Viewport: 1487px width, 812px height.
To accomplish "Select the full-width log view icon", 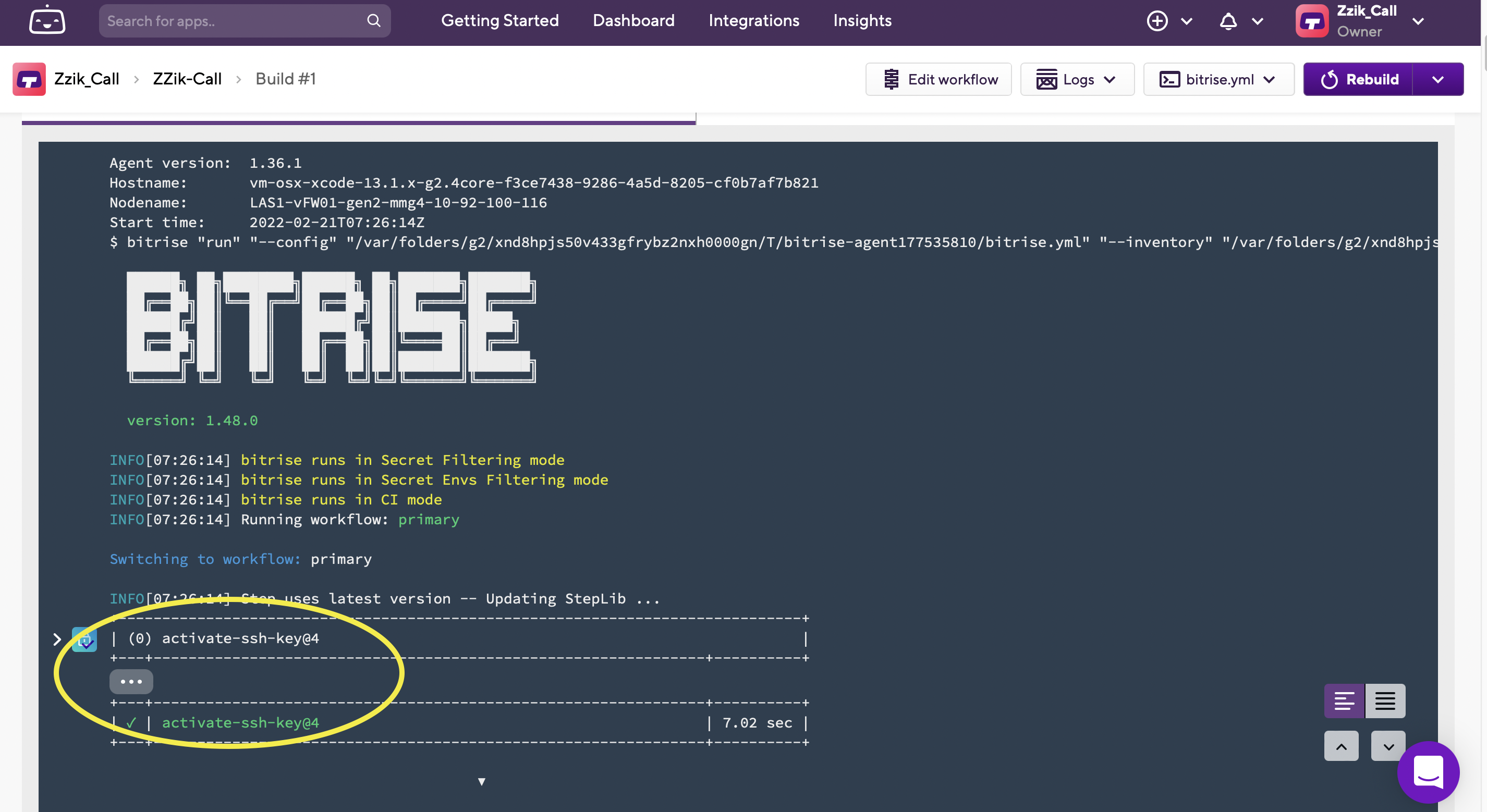I will click(x=1386, y=700).
